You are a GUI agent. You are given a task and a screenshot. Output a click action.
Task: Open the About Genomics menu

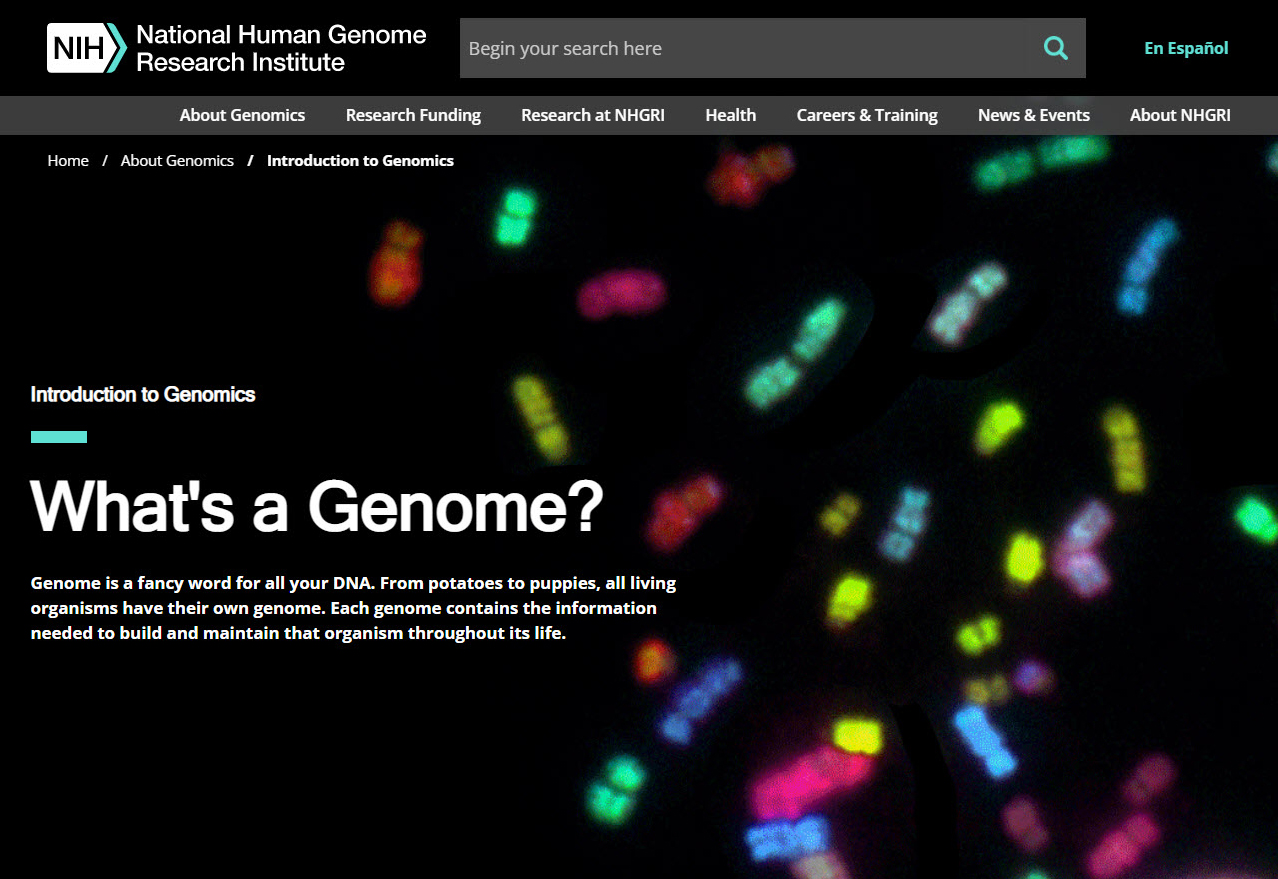pos(242,115)
